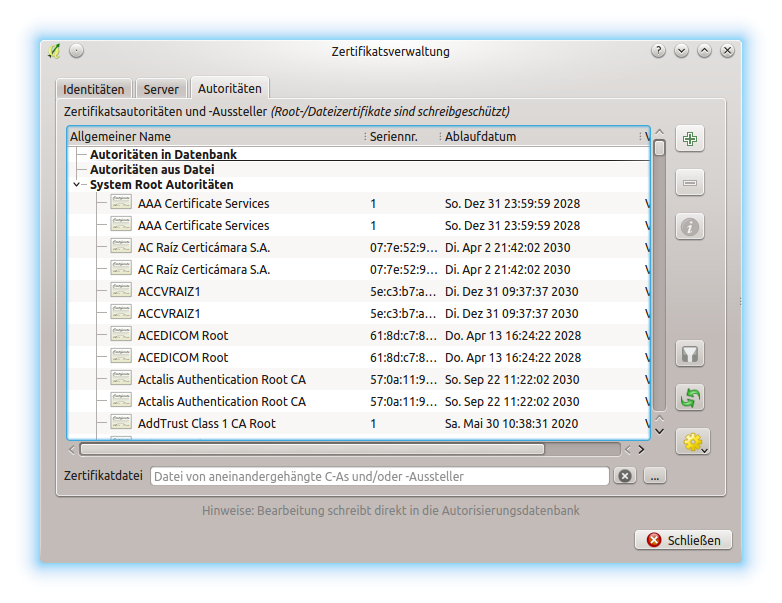Click the minus remove certificate button
The height and width of the screenshot is (603, 782).
click(x=690, y=183)
